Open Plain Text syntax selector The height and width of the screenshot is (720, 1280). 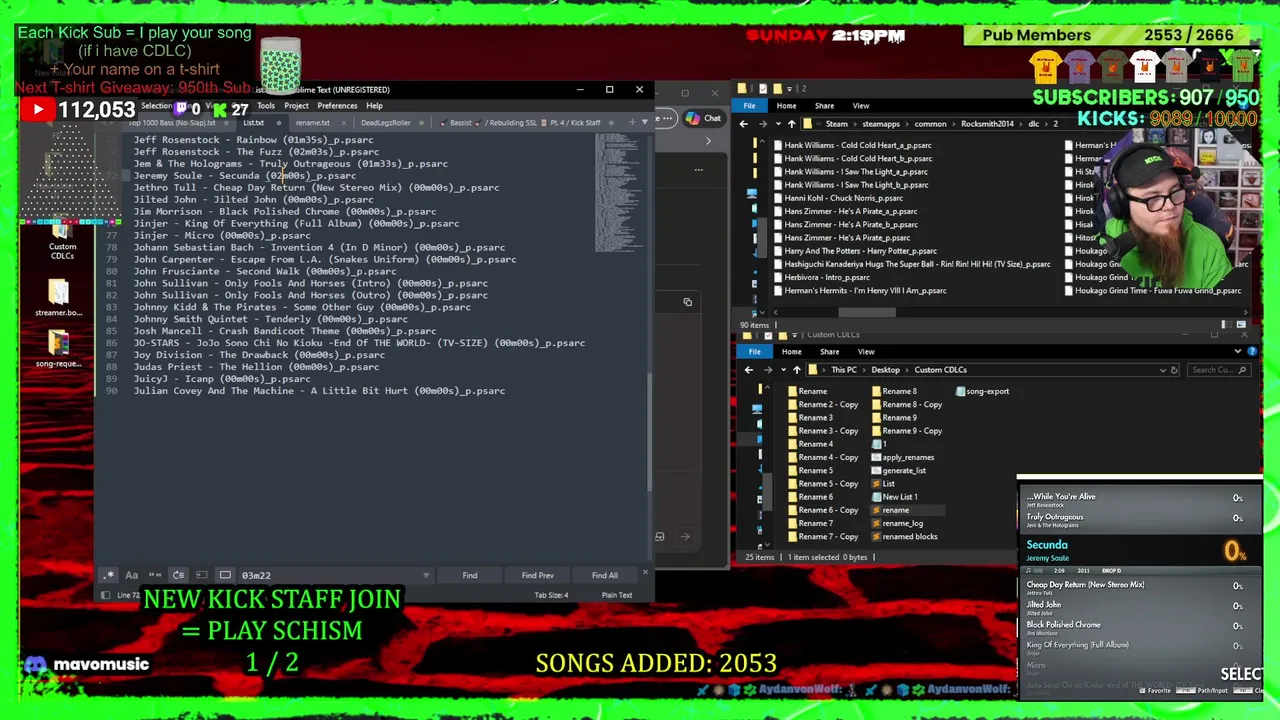click(617, 595)
